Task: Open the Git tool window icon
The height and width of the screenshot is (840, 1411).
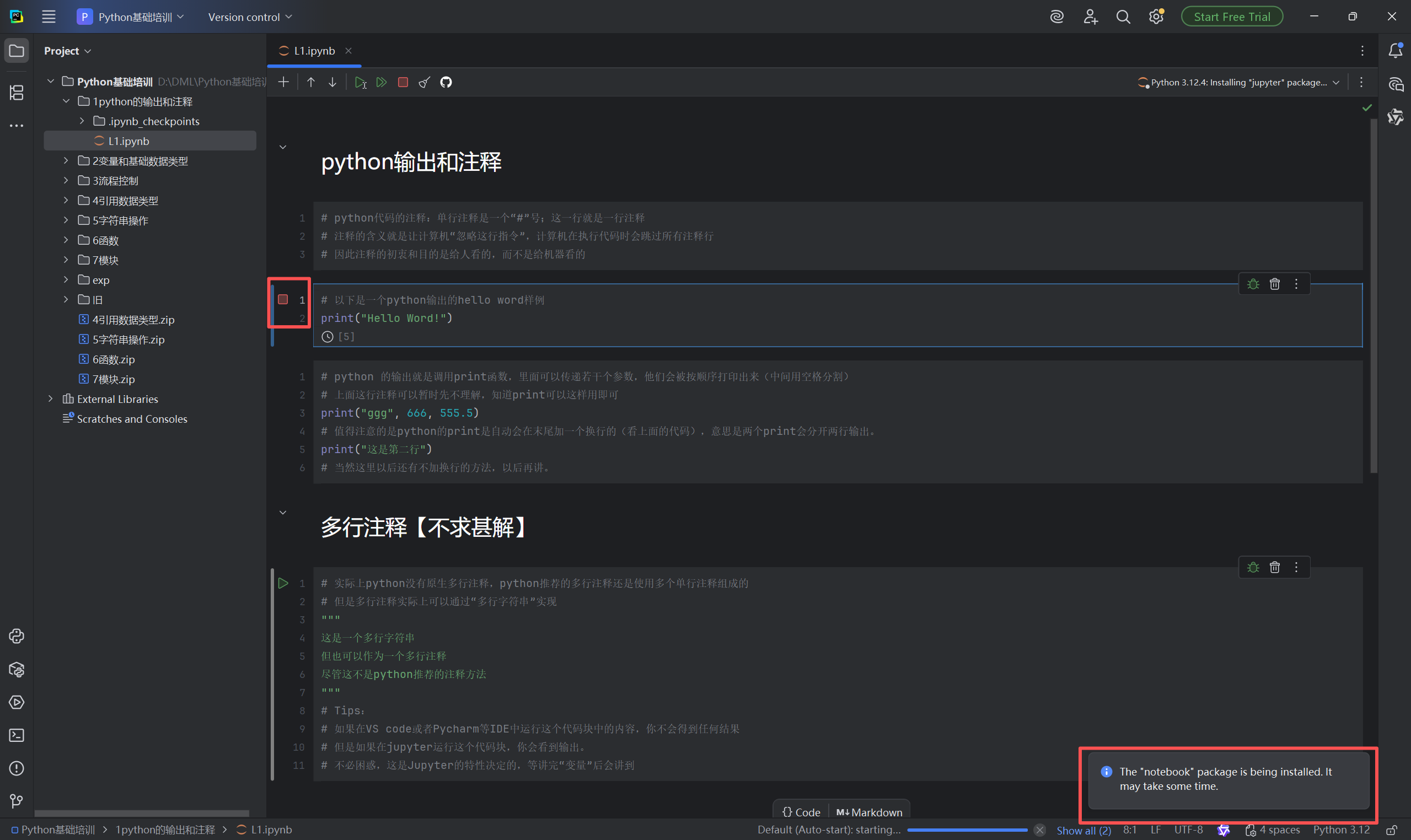Action: [x=17, y=801]
